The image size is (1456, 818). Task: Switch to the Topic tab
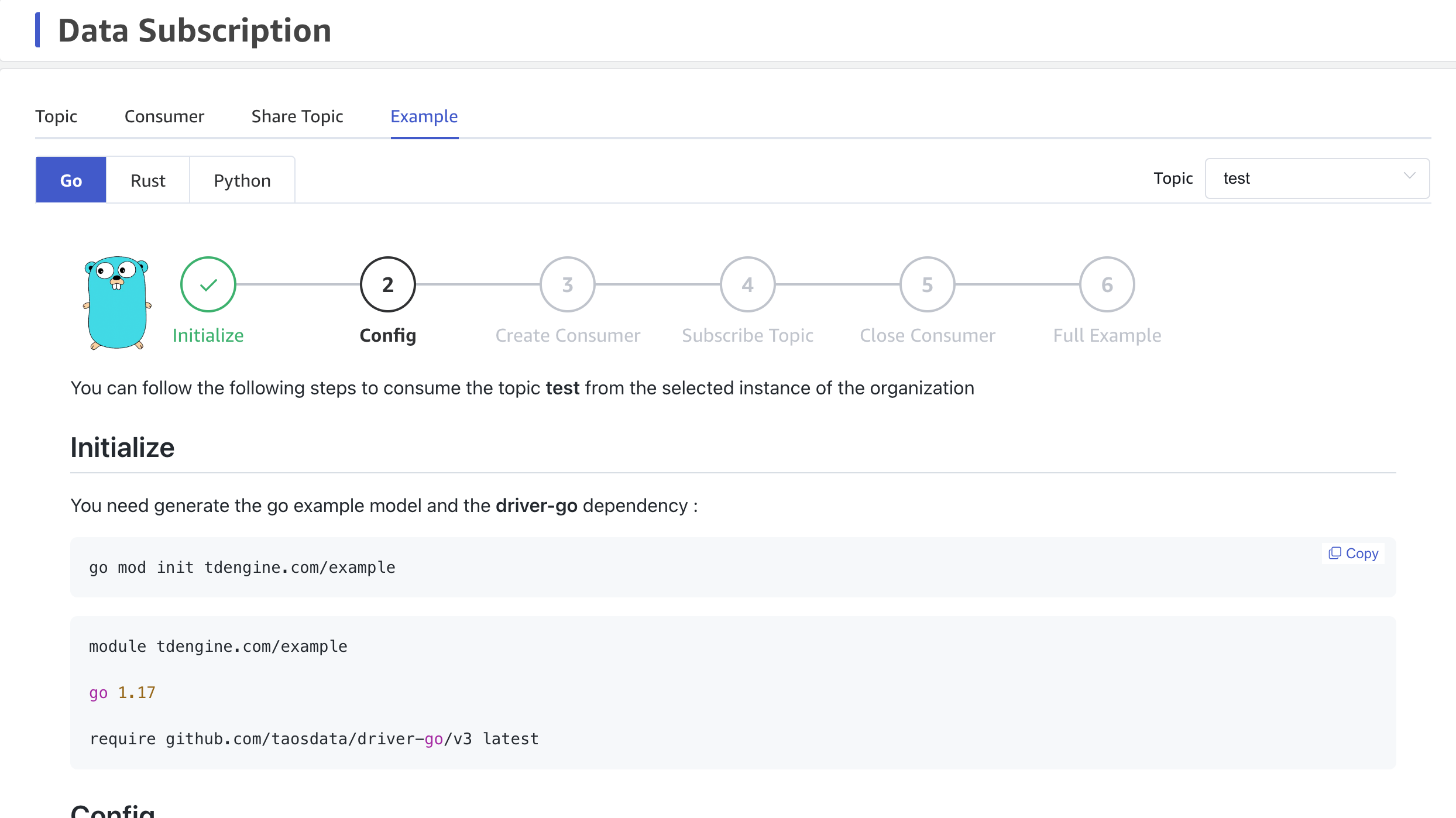(56, 116)
